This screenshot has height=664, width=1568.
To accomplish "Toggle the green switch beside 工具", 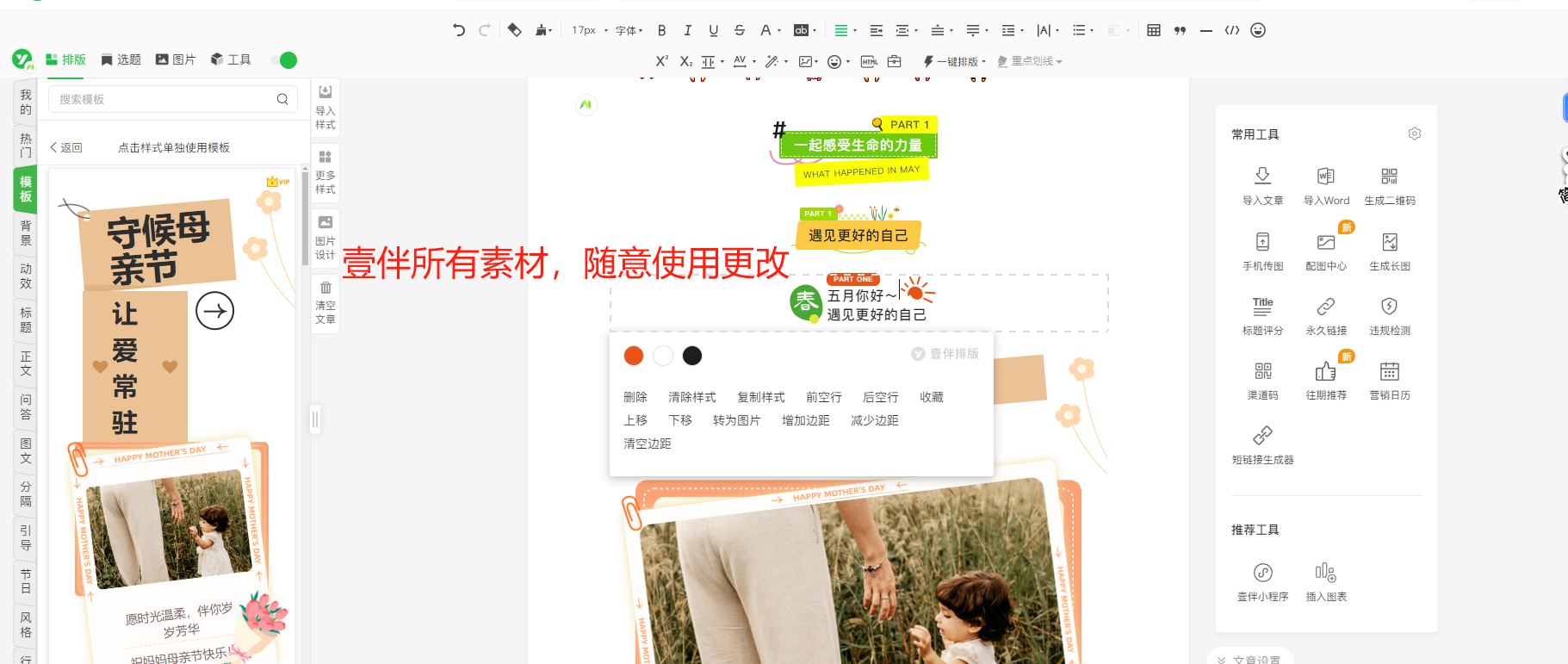I will coord(283,60).
